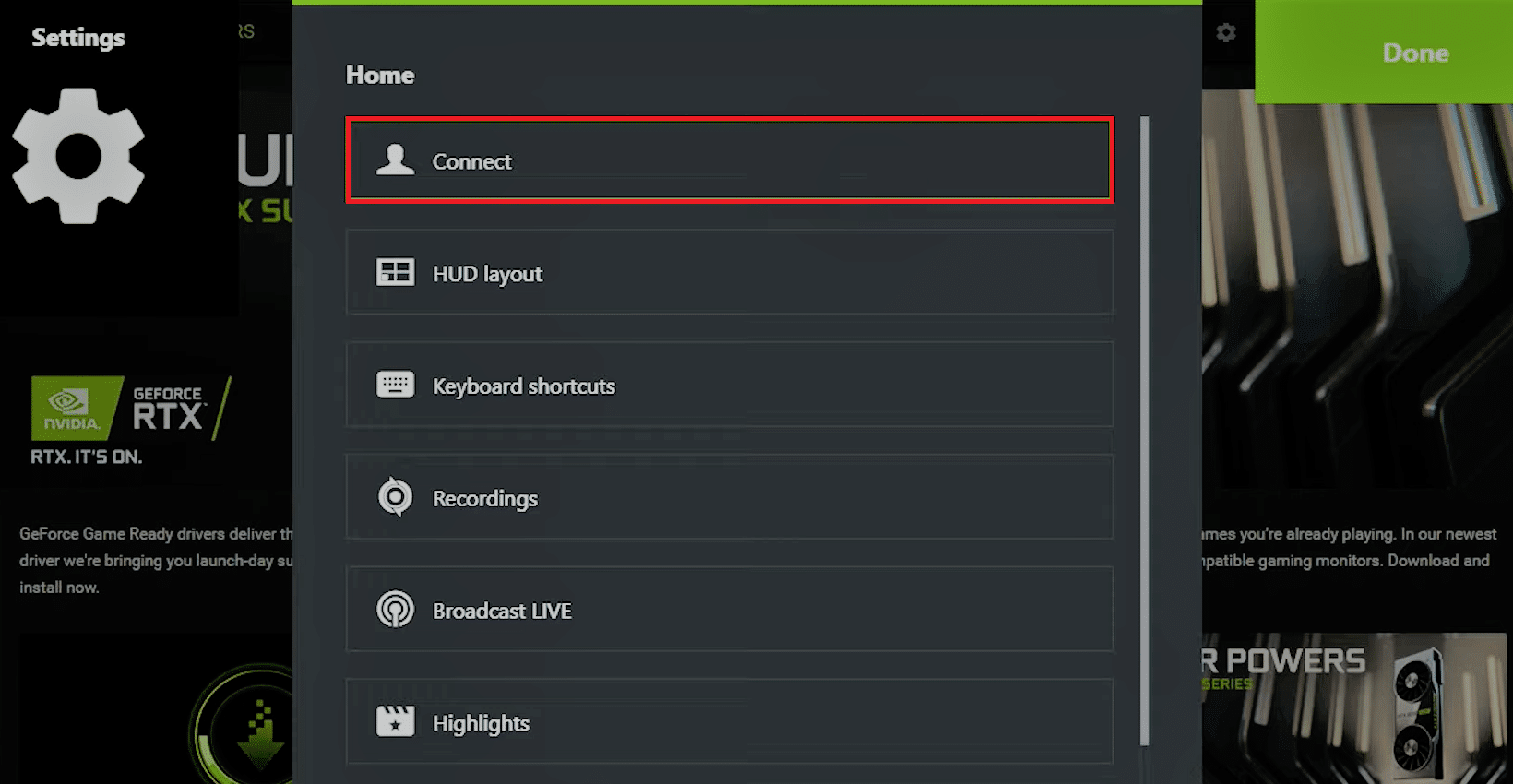Click the HUD layout grid icon
1513x784 pixels.
(x=395, y=272)
